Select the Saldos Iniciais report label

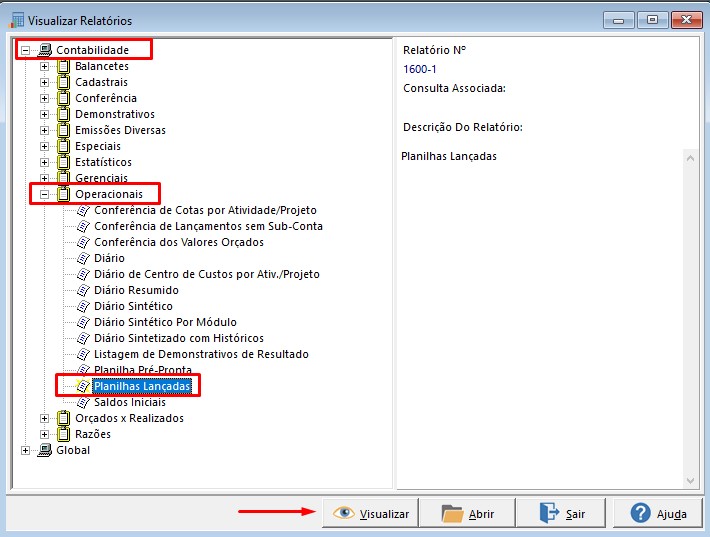(130, 402)
